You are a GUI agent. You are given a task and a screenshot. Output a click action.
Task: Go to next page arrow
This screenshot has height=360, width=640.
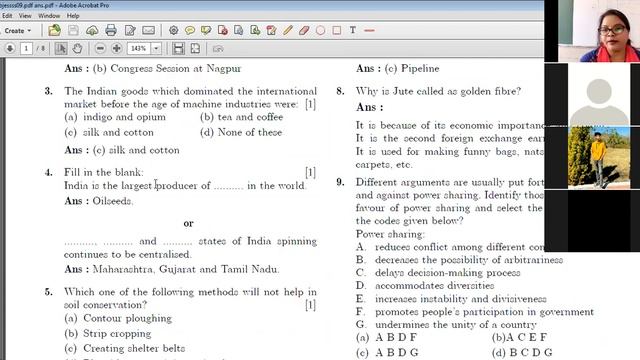[x=10, y=49]
